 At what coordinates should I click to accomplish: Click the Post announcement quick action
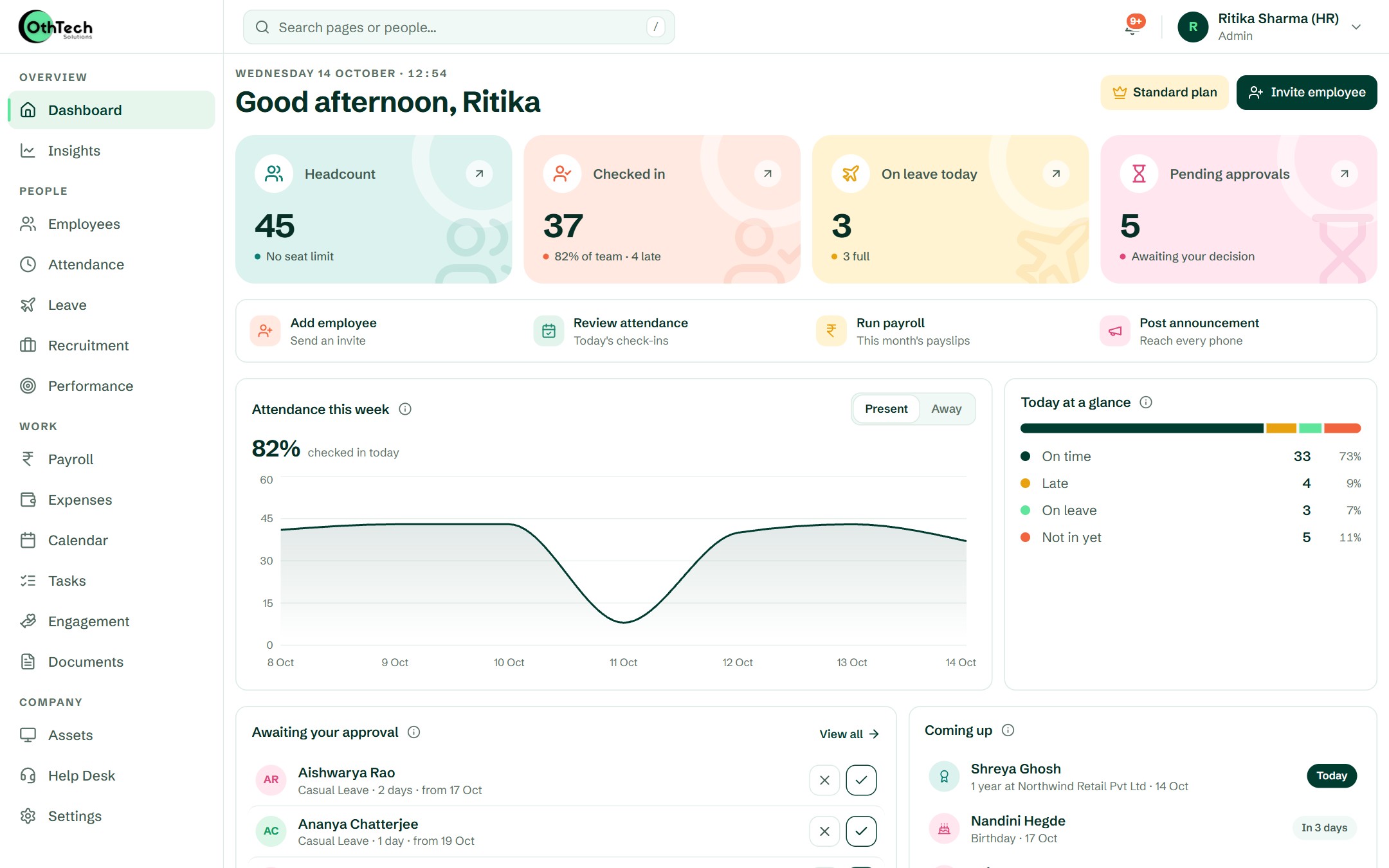coord(1231,331)
